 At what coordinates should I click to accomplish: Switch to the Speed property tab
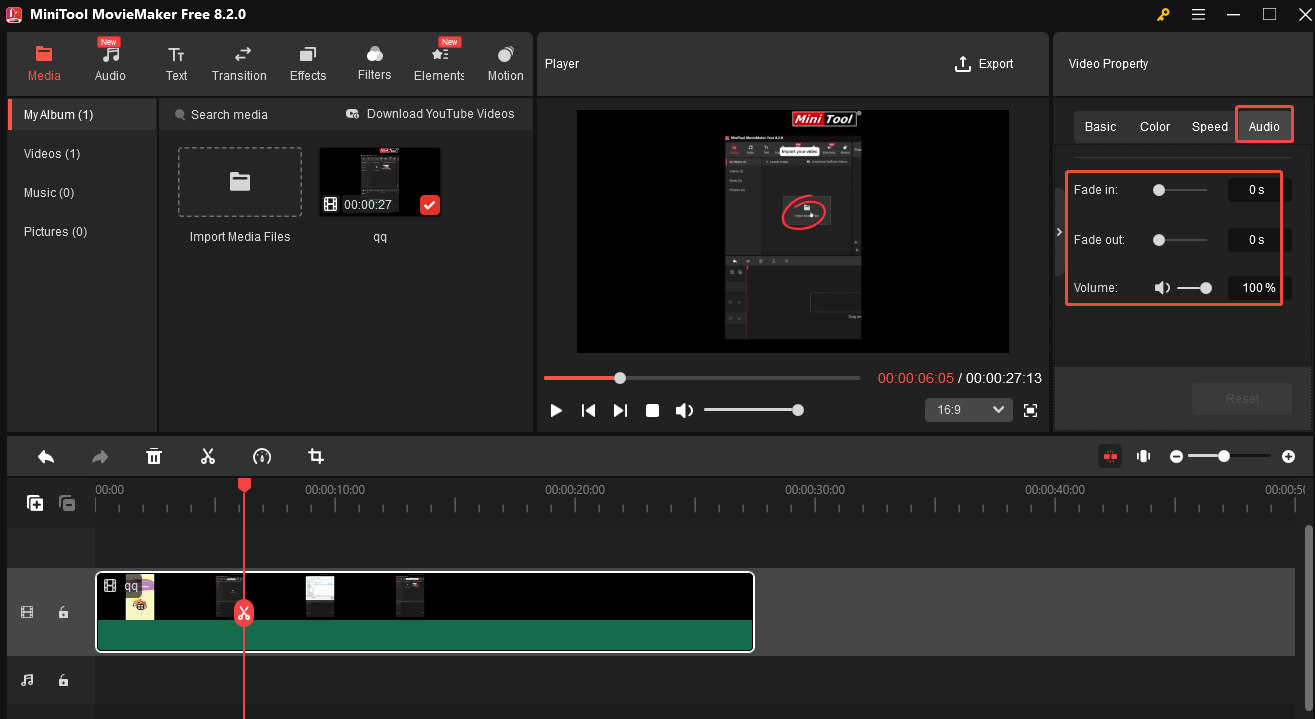click(x=1209, y=127)
